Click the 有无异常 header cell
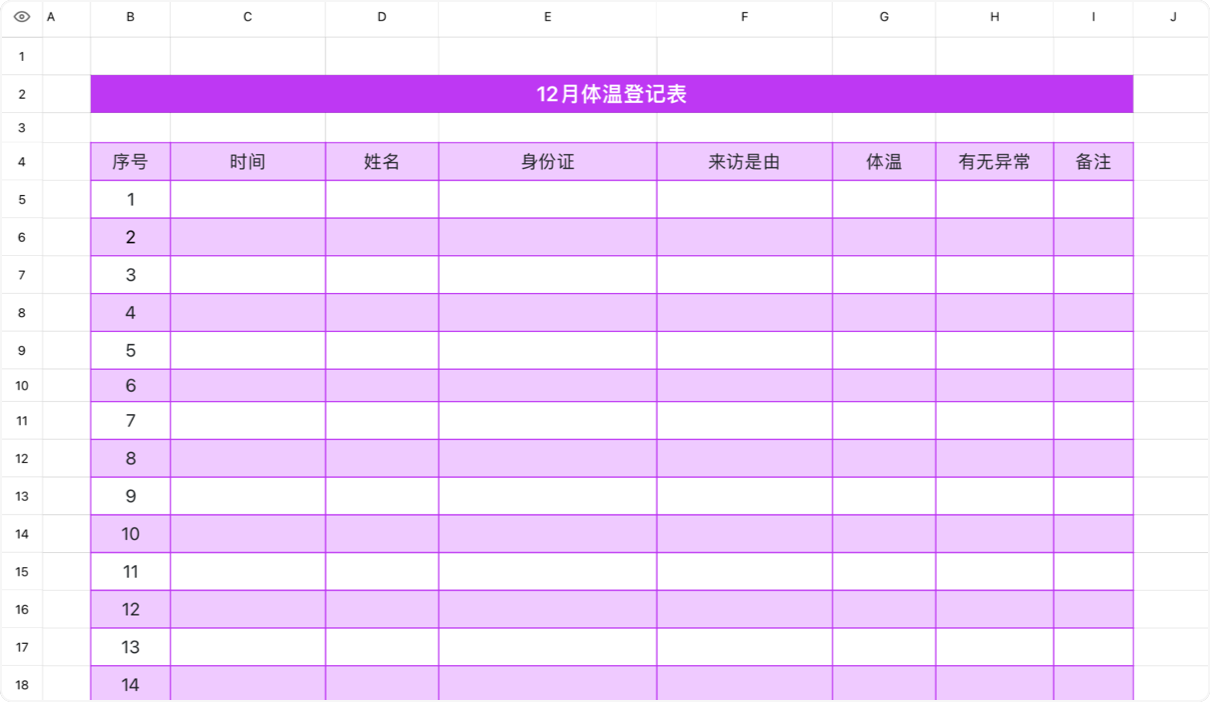Screen dimensions: 1210x702 click(995, 162)
